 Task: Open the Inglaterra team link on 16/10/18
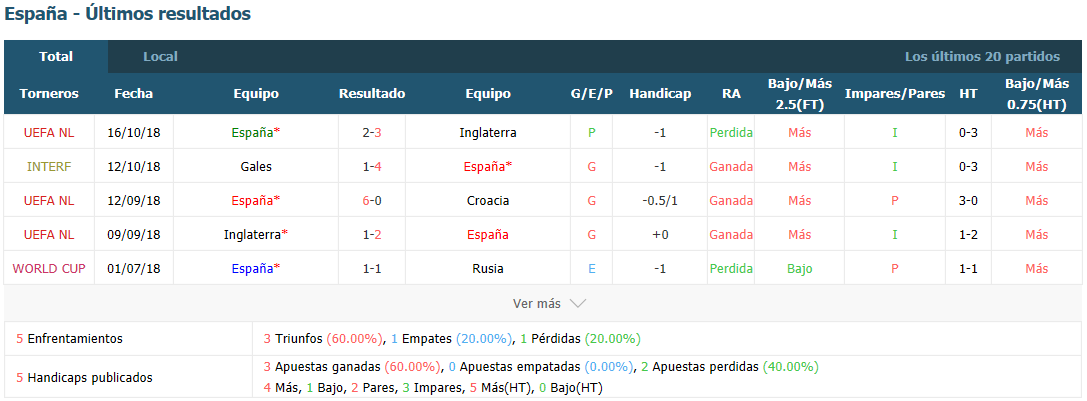coord(488,133)
